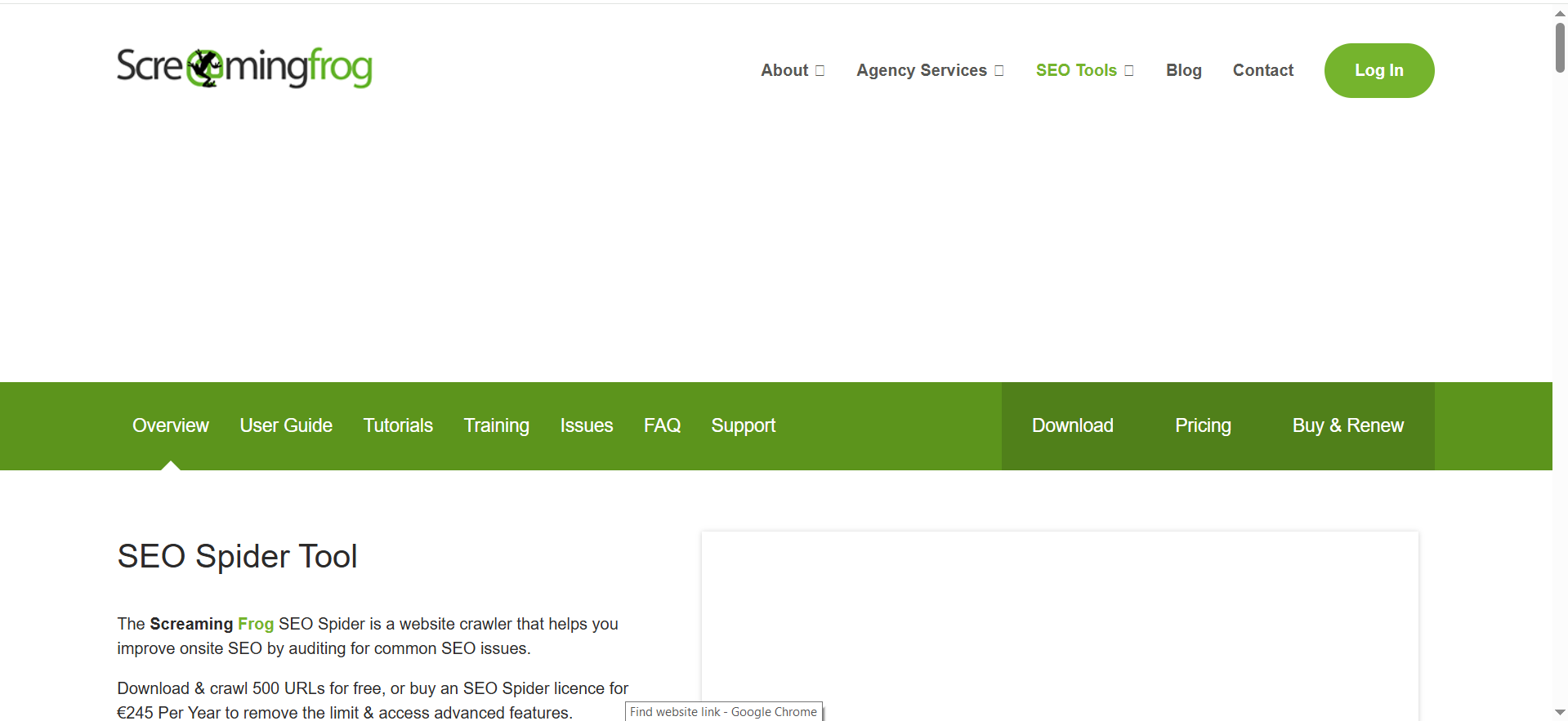Image resolution: width=1568 pixels, height=721 pixels.
Task: Select the Overview tab
Action: click(171, 425)
